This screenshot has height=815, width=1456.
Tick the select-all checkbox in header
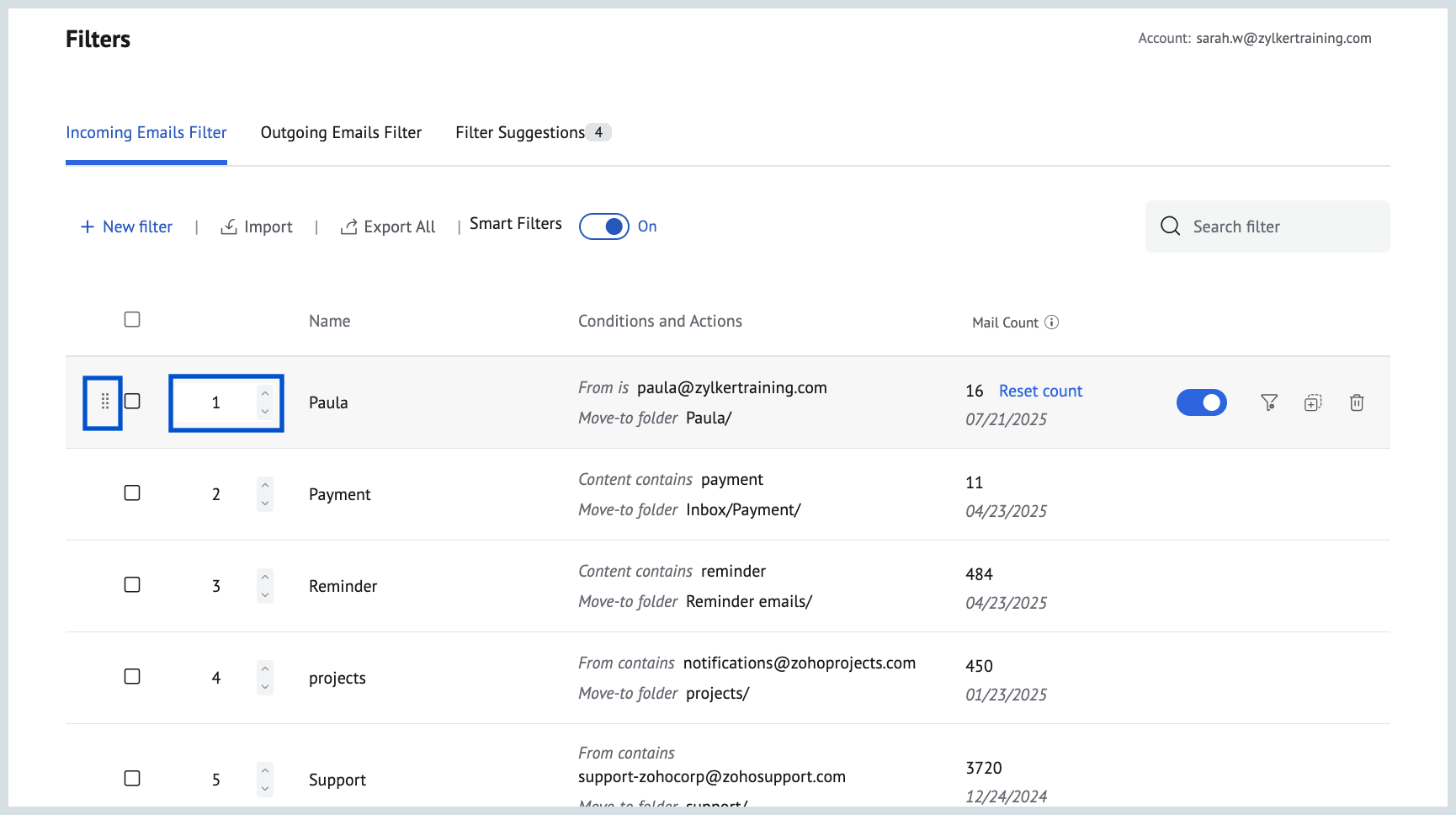[x=132, y=320]
